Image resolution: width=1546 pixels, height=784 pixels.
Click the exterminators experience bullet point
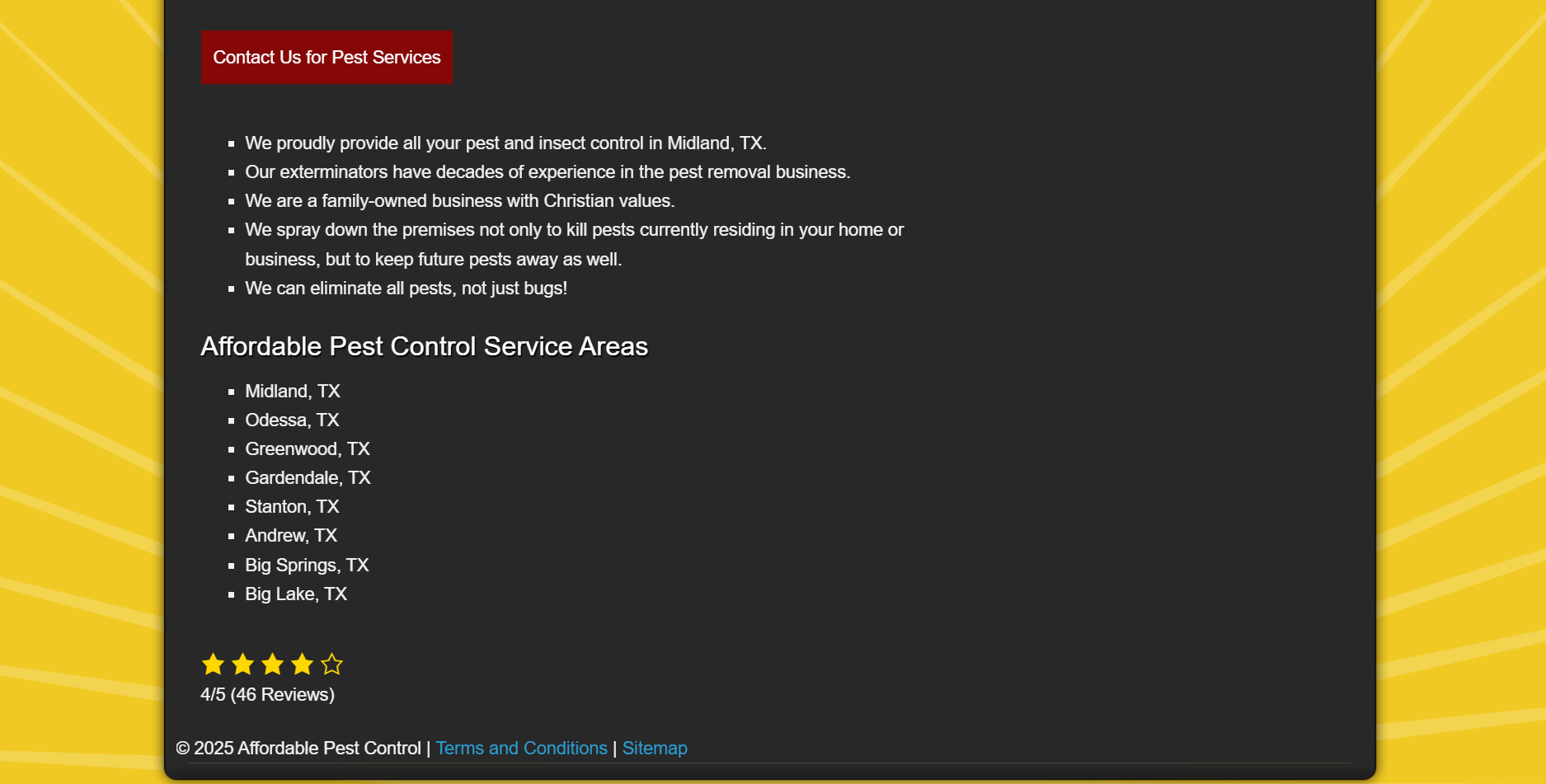point(547,172)
